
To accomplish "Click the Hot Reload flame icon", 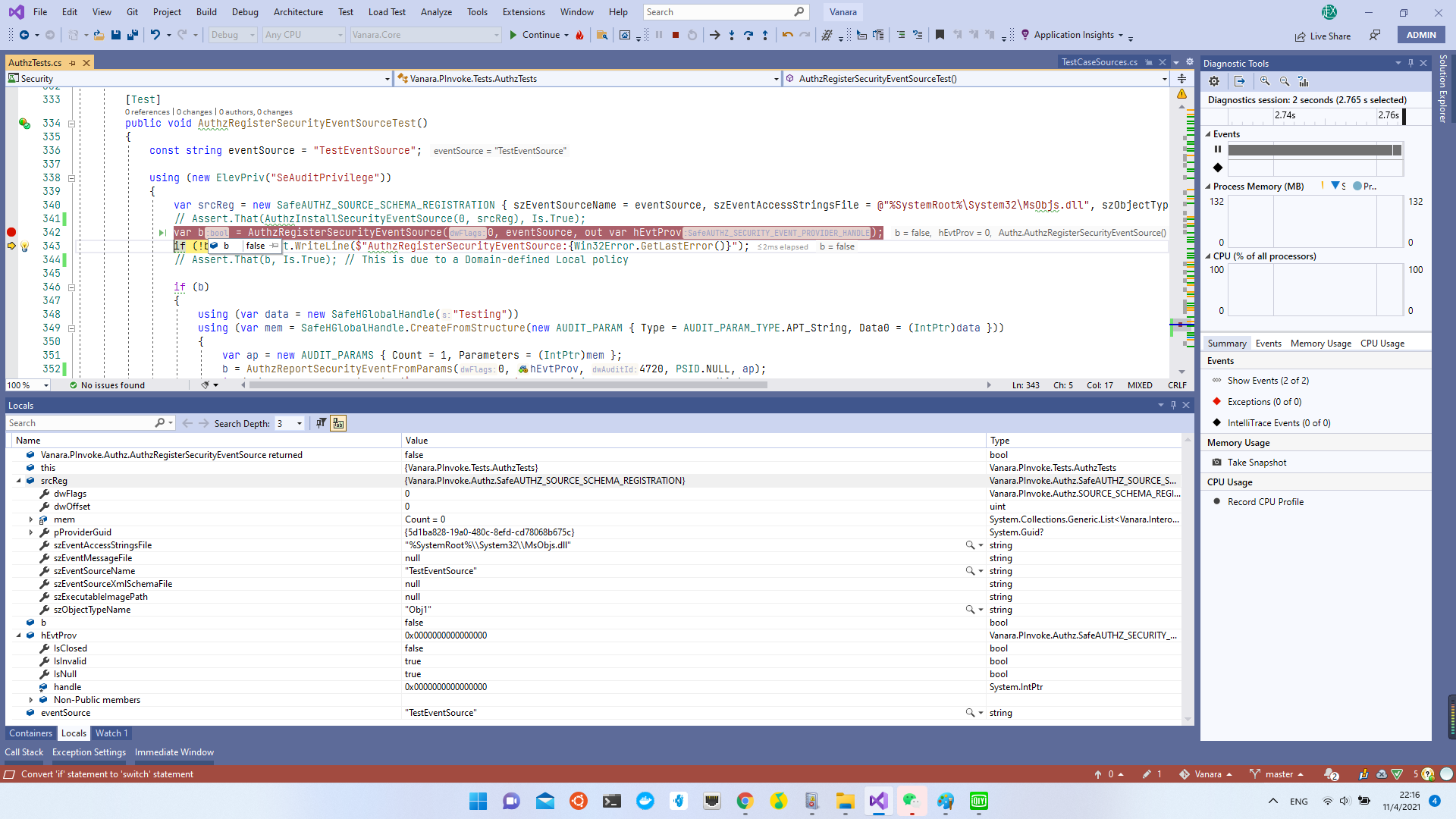I will click(580, 35).
